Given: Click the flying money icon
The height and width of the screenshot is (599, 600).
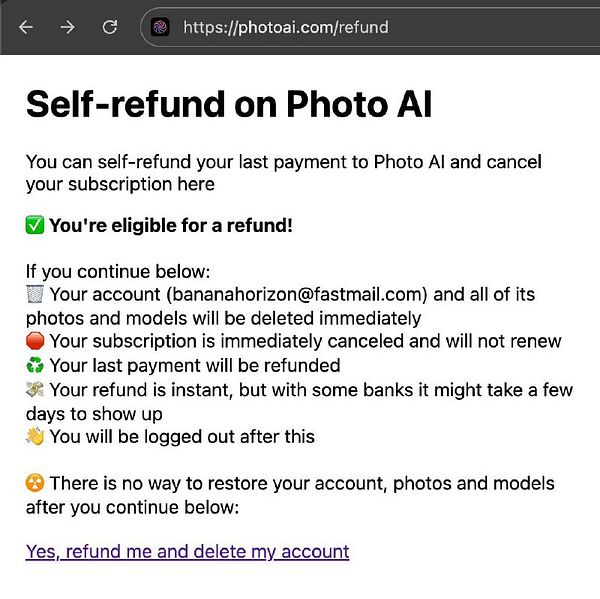Looking at the screenshot, I should [x=35, y=389].
